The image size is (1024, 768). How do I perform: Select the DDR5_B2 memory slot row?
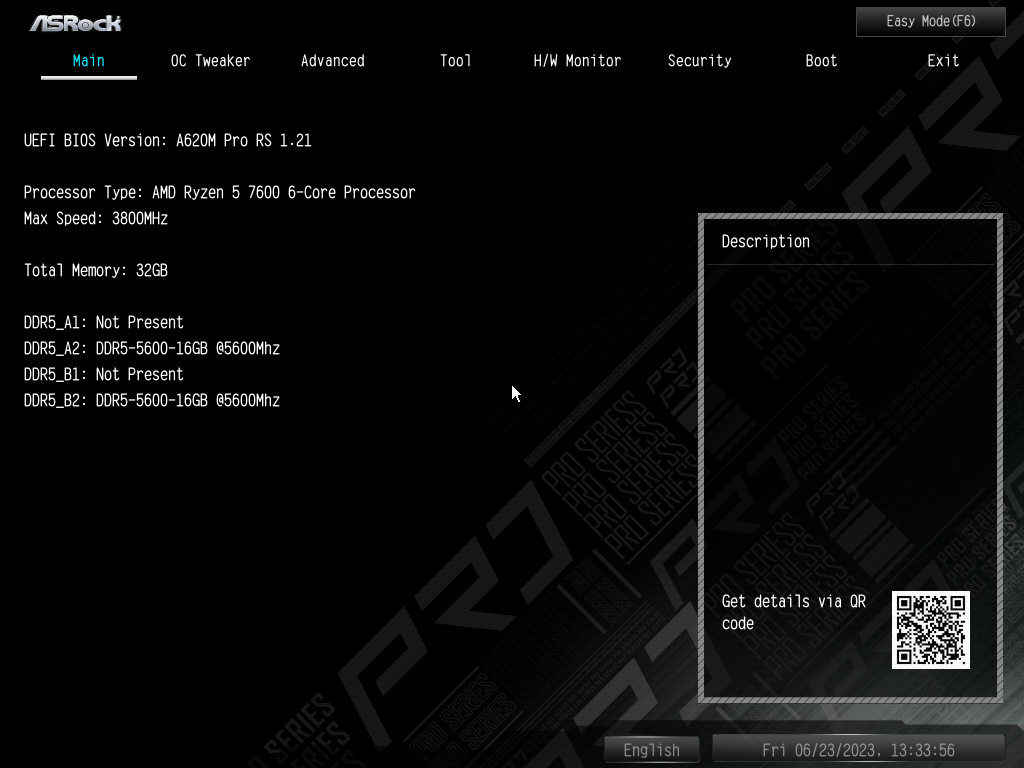pyautogui.click(x=152, y=400)
